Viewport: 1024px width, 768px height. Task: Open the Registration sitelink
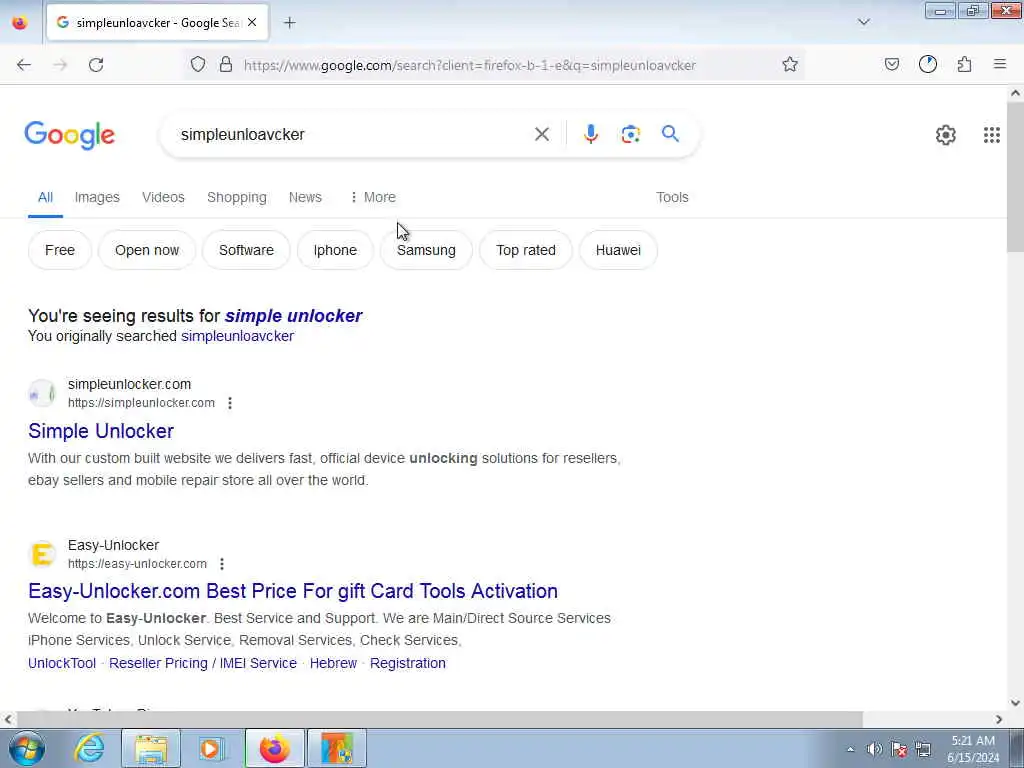click(x=408, y=664)
